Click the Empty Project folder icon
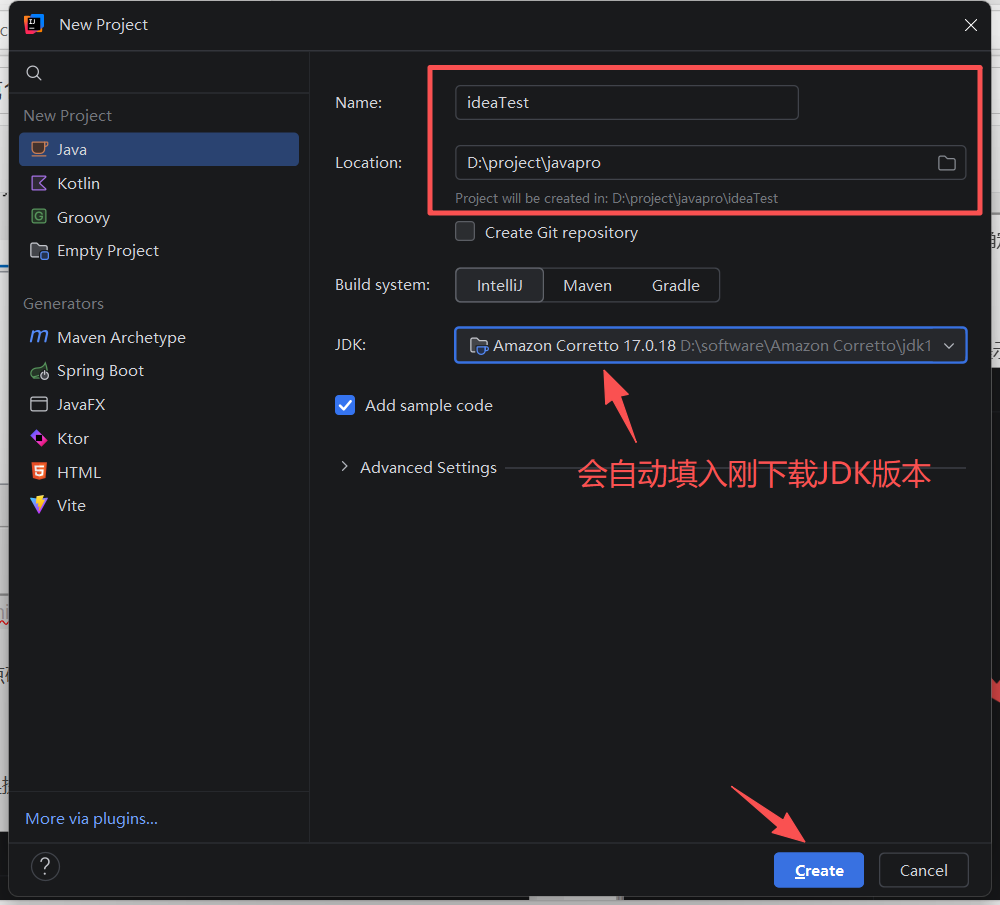Image resolution: width=1000 pixels, height=905 pixels. (40, 251)
